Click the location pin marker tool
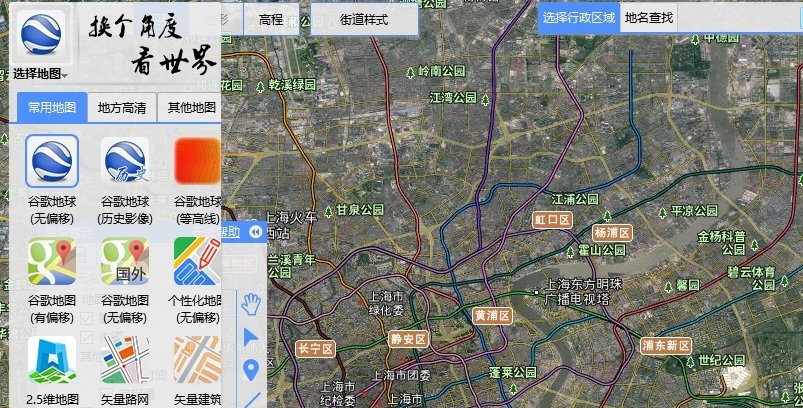 coord(251,368)
